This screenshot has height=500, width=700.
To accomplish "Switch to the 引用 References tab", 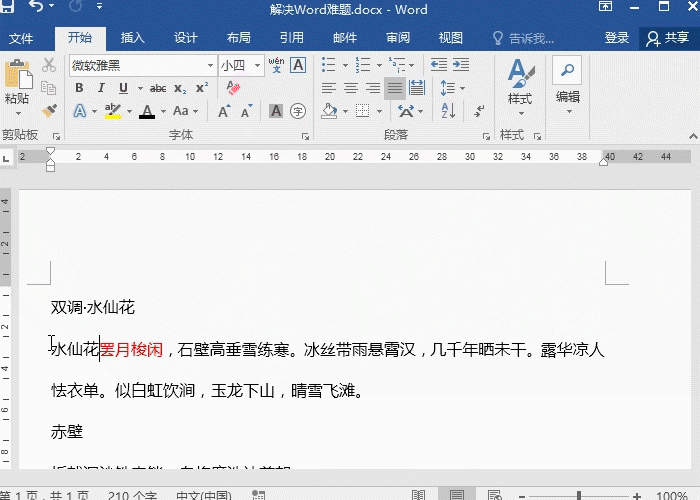I will coord(292,38).
